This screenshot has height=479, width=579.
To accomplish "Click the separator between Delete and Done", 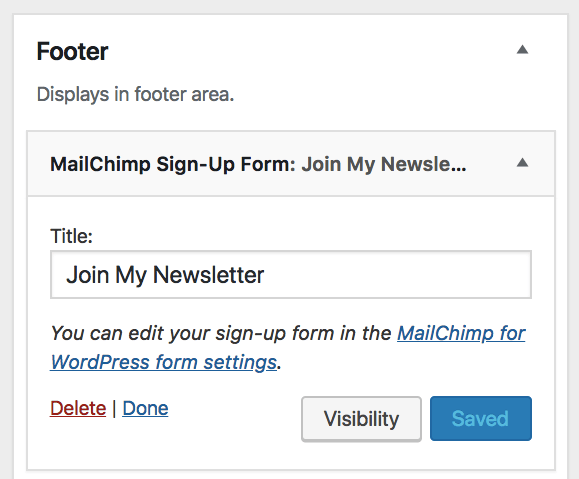I will pyautogui.click(x=114, y=408).
